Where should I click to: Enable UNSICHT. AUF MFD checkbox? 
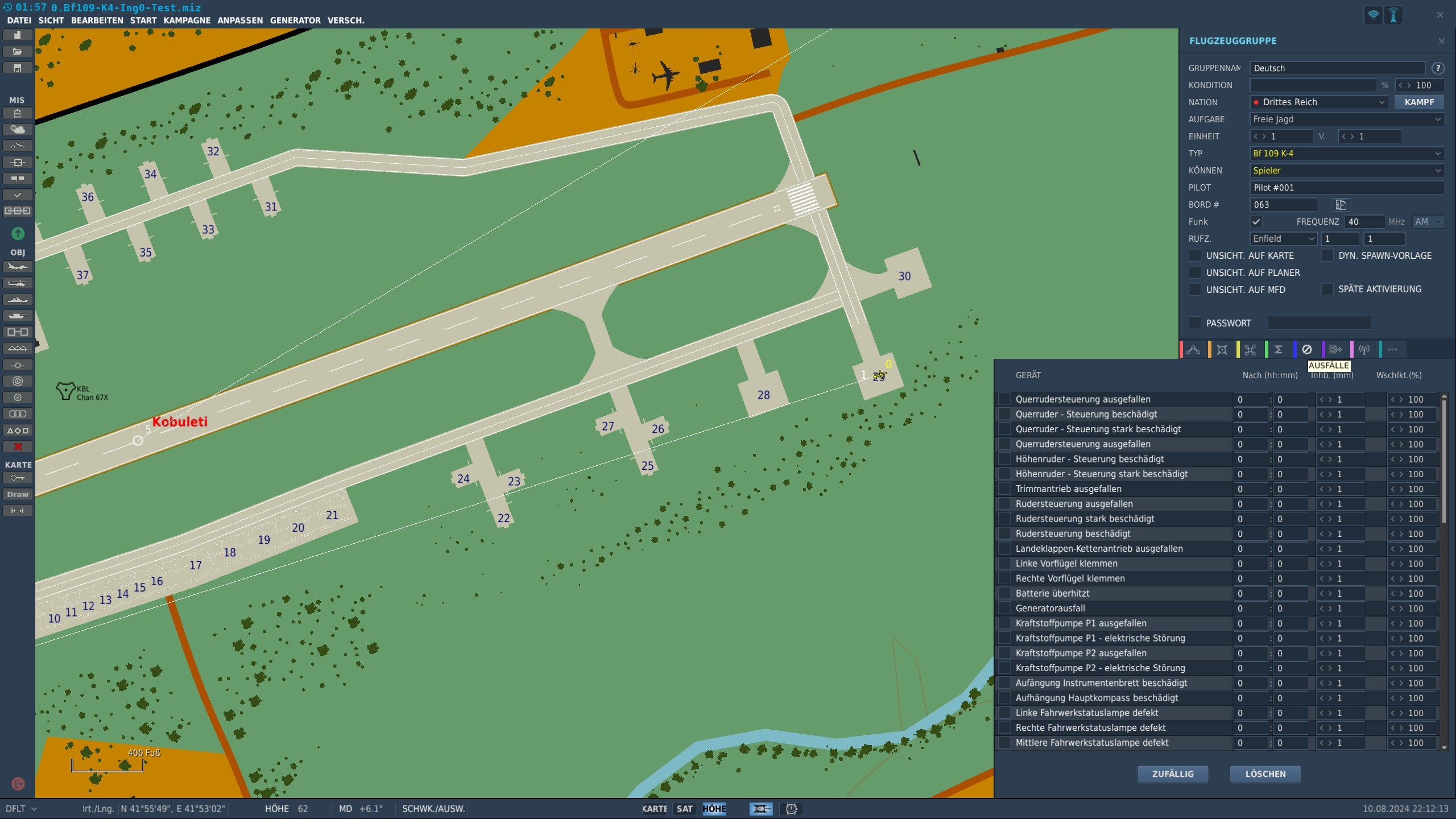click(1195, 289)
